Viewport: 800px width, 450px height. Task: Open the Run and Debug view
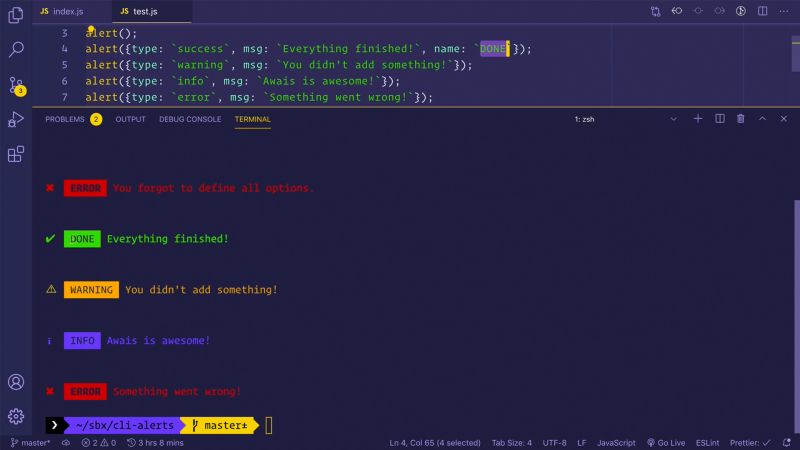click(16, 119)
